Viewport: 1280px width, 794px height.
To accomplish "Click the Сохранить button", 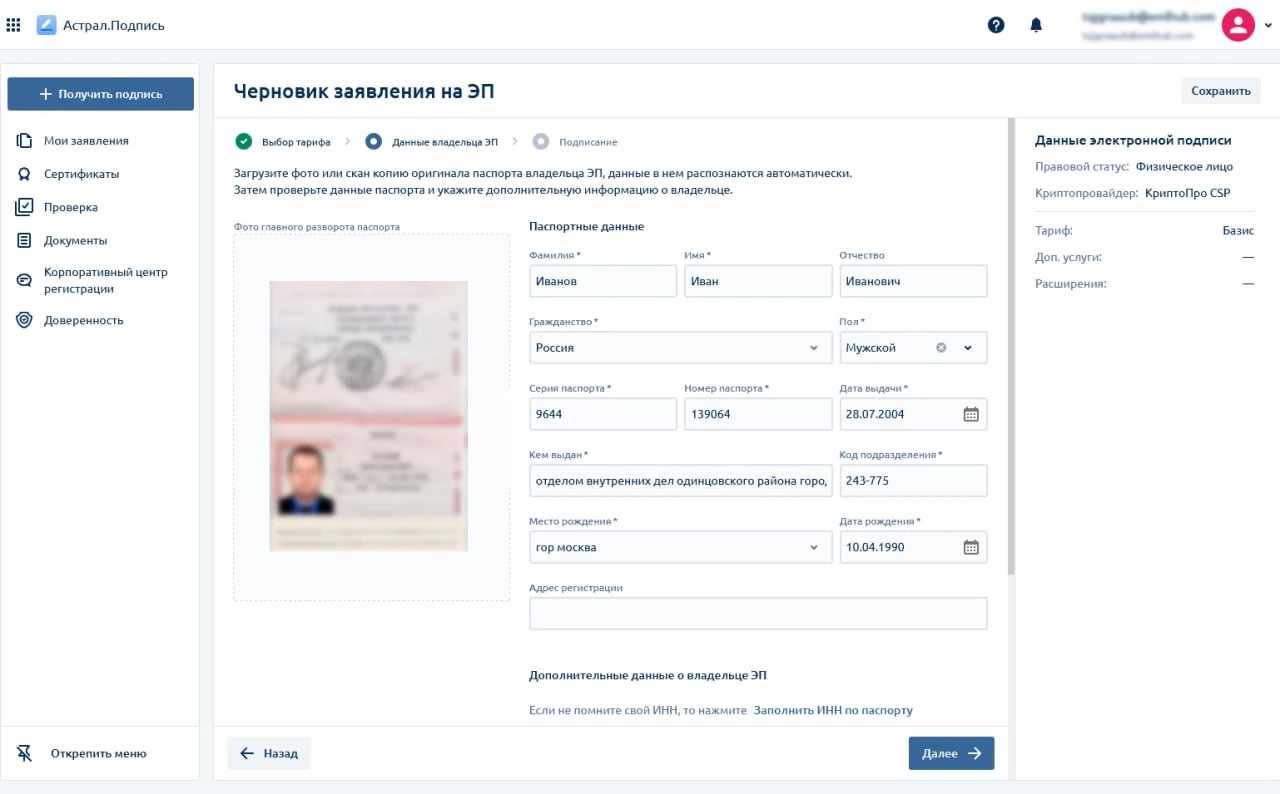I will click(1221, 91).
